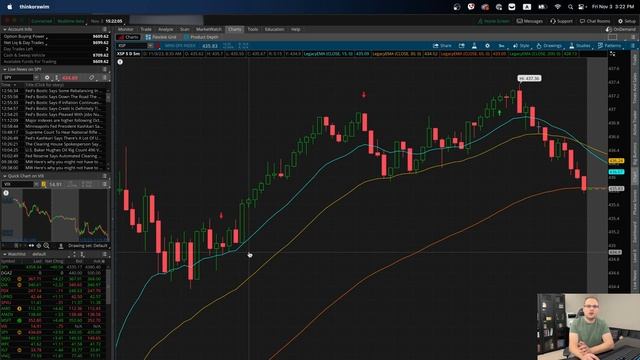
Task: Switch to the Help tab
Action: 296,29
